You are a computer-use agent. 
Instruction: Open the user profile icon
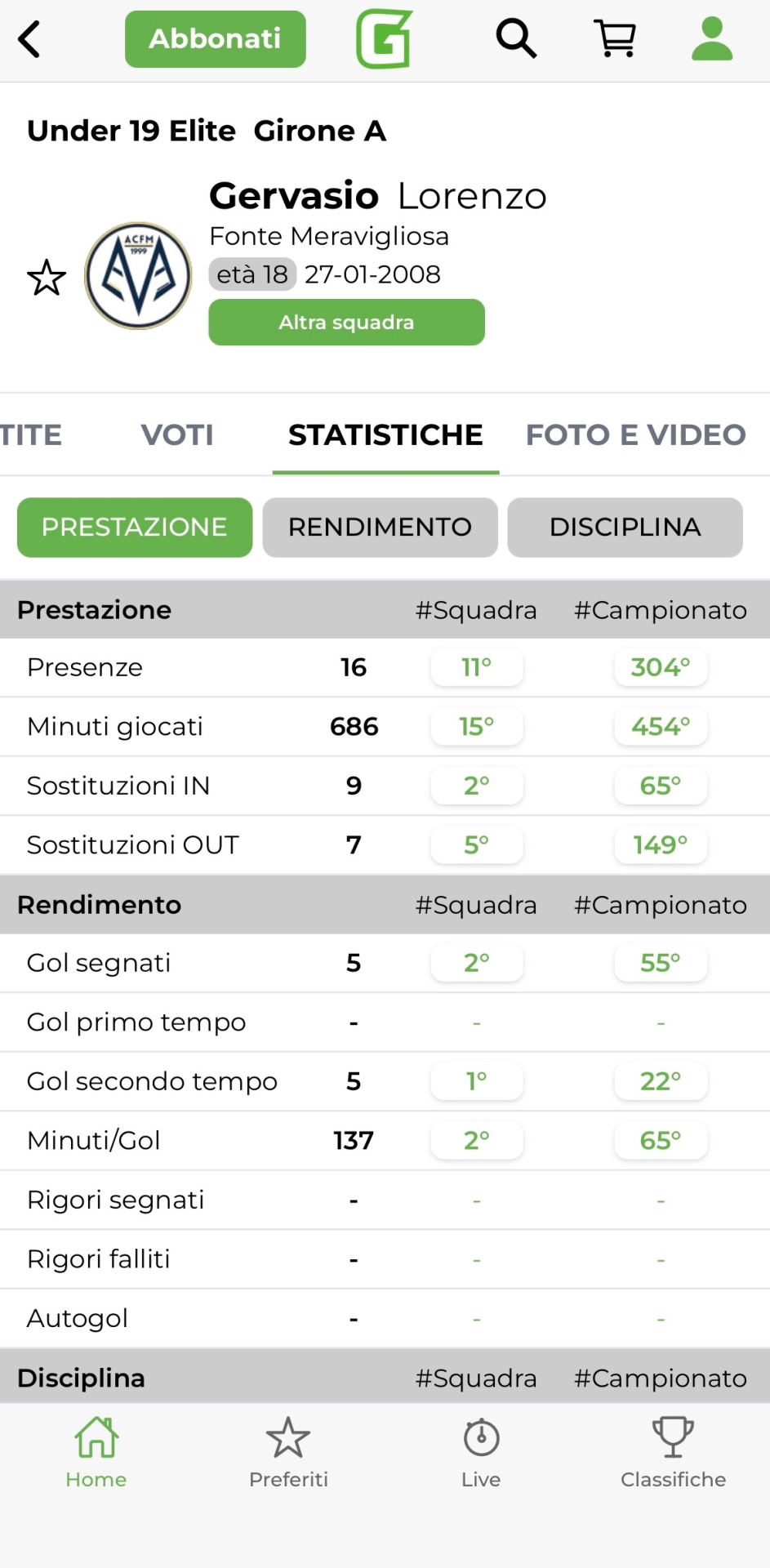click(x=712, y=38)
